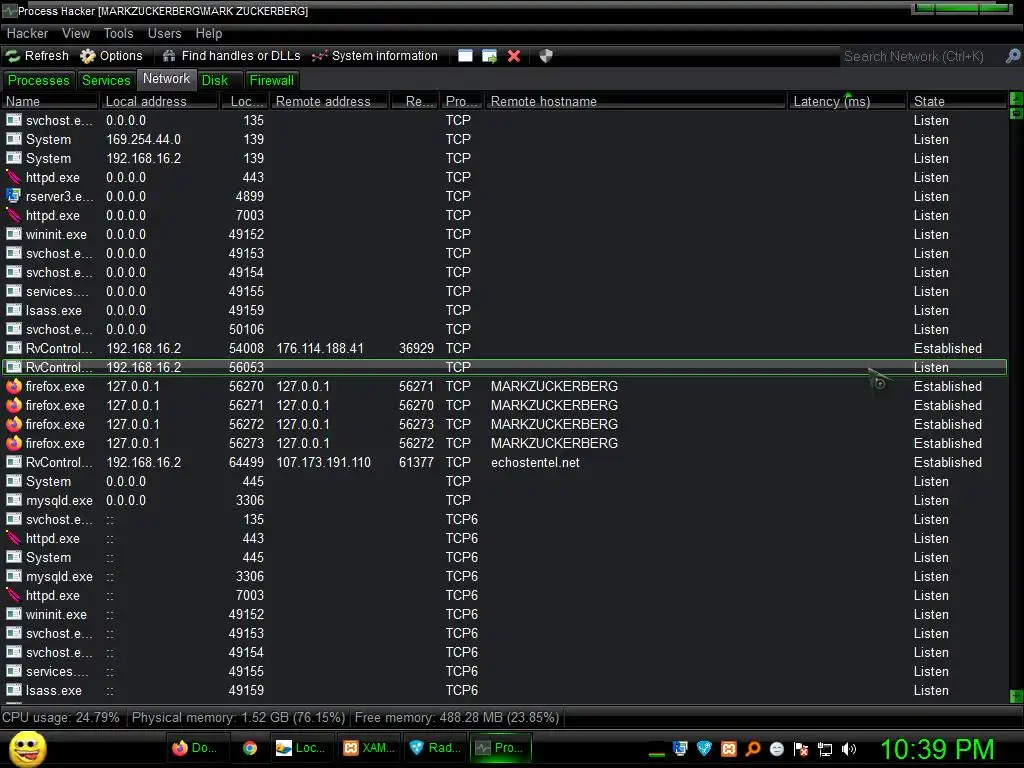Click the orange magnifier tray icon

(752, 748)
